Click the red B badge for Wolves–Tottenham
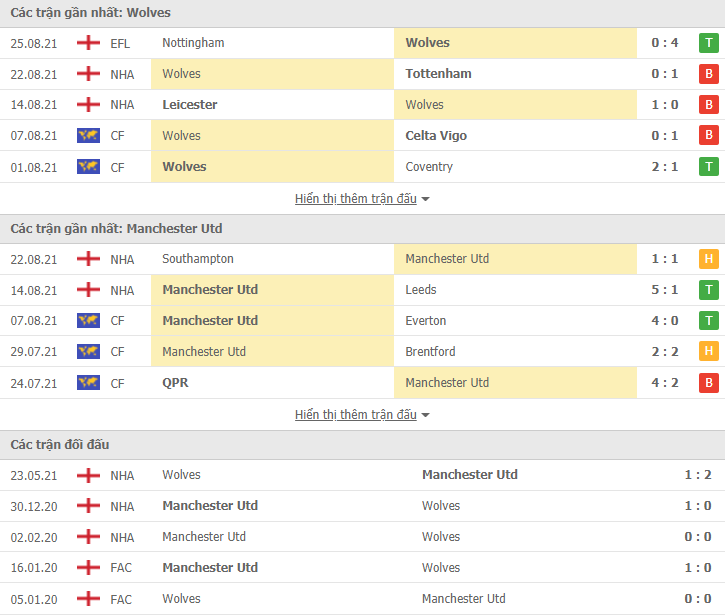Viewport: 725px width, 615px height. point(708,74)
